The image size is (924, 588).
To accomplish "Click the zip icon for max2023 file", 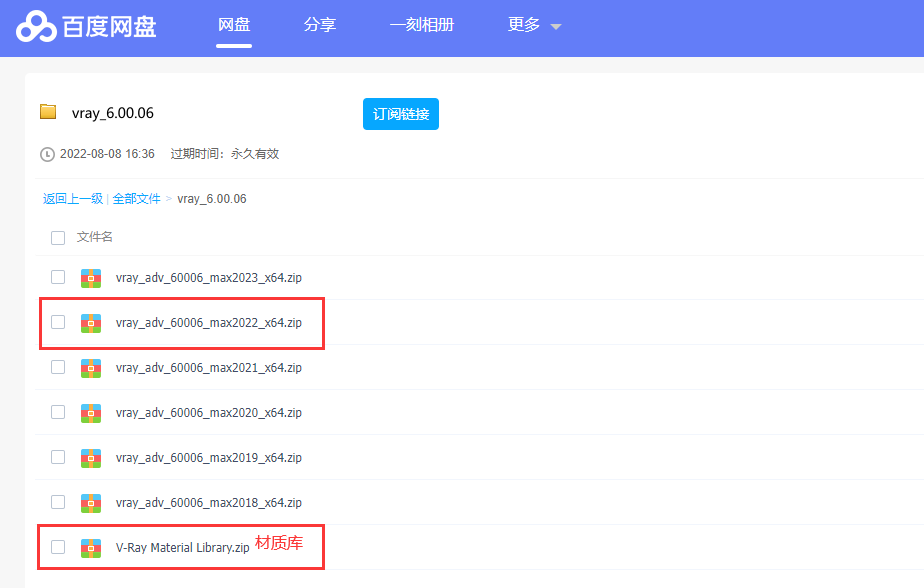I will [91, 277].
